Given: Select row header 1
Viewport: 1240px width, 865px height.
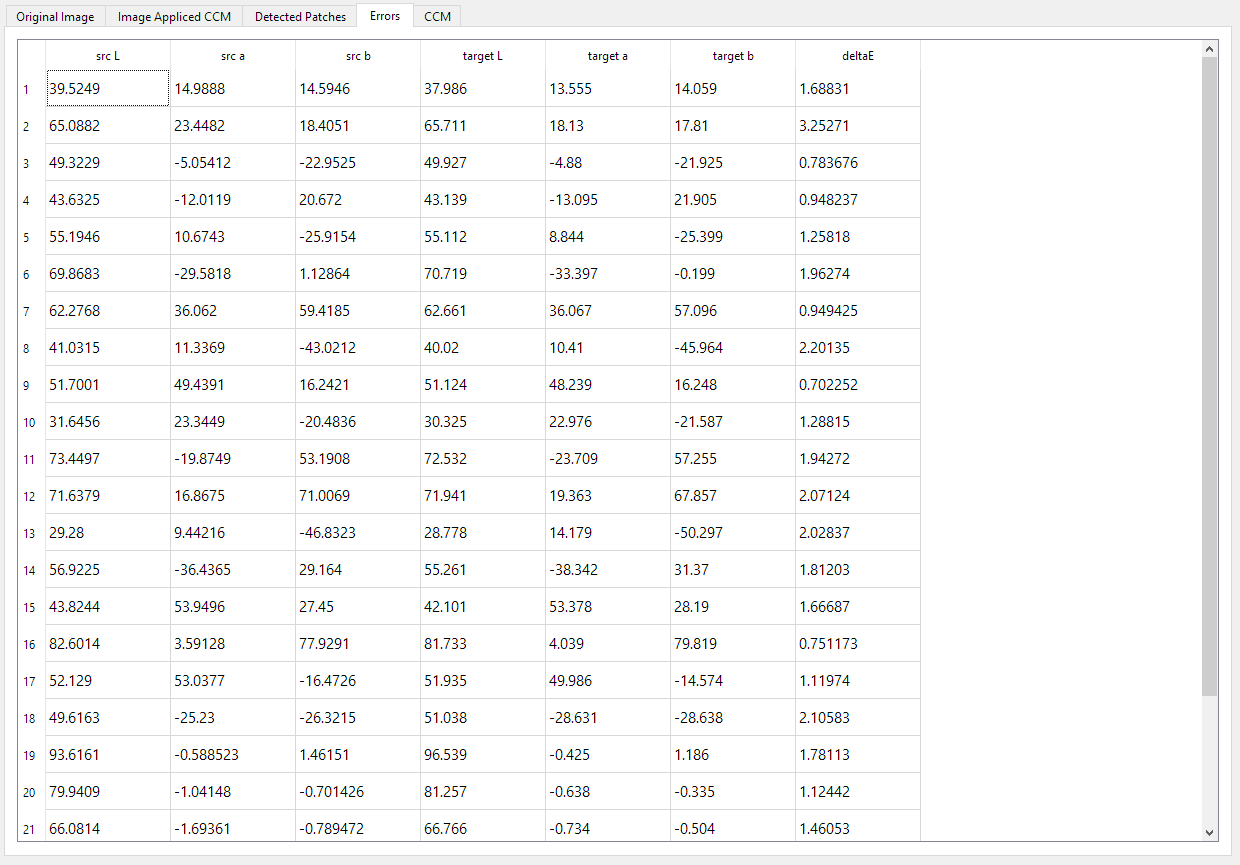Looking at the screenshot, I should coord(32,89).
